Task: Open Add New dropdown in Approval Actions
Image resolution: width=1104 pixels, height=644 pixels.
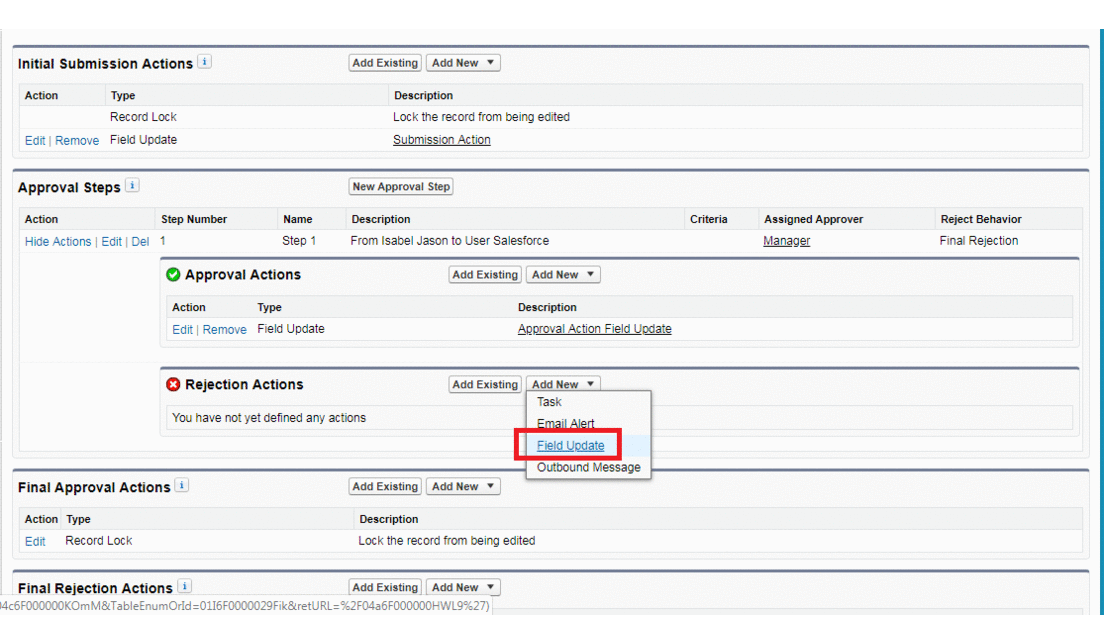Action: tap(563, 275)
